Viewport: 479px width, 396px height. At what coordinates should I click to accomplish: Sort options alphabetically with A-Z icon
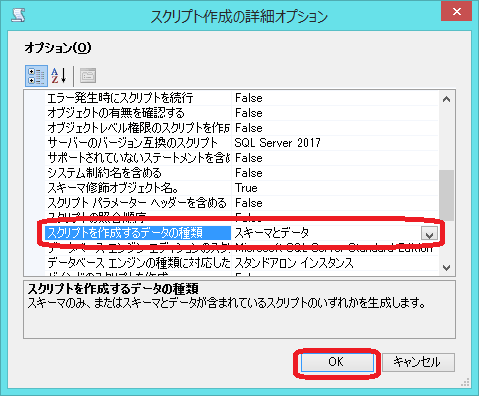[x=59, y=76]
